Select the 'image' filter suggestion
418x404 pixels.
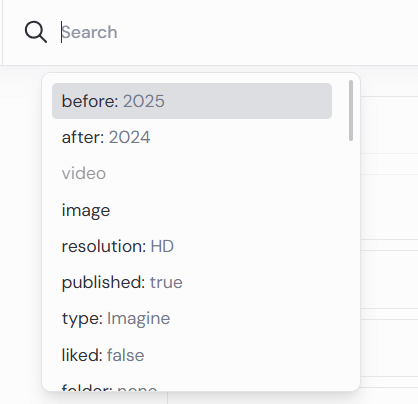192,210
